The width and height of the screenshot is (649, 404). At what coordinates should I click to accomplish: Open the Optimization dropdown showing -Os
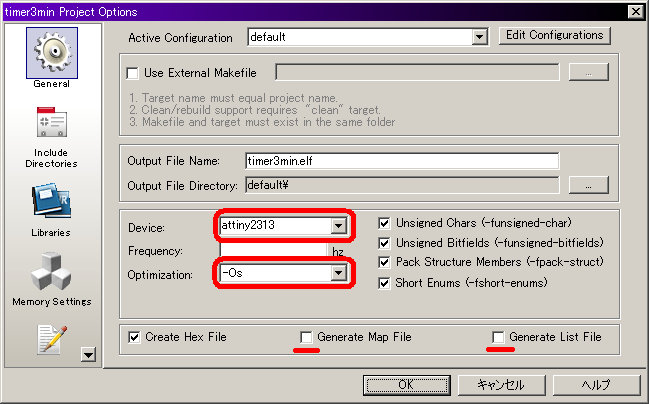click(339, 273)
